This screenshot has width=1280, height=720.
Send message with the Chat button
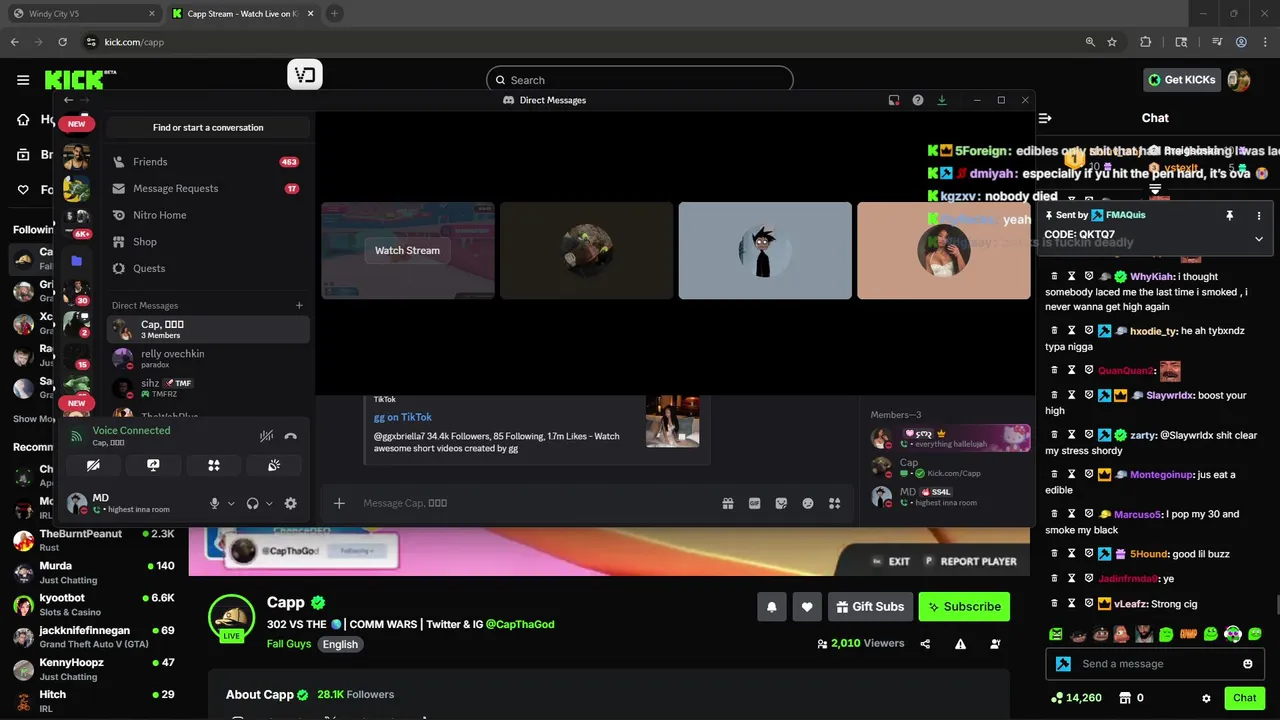tap(1244, 698)
